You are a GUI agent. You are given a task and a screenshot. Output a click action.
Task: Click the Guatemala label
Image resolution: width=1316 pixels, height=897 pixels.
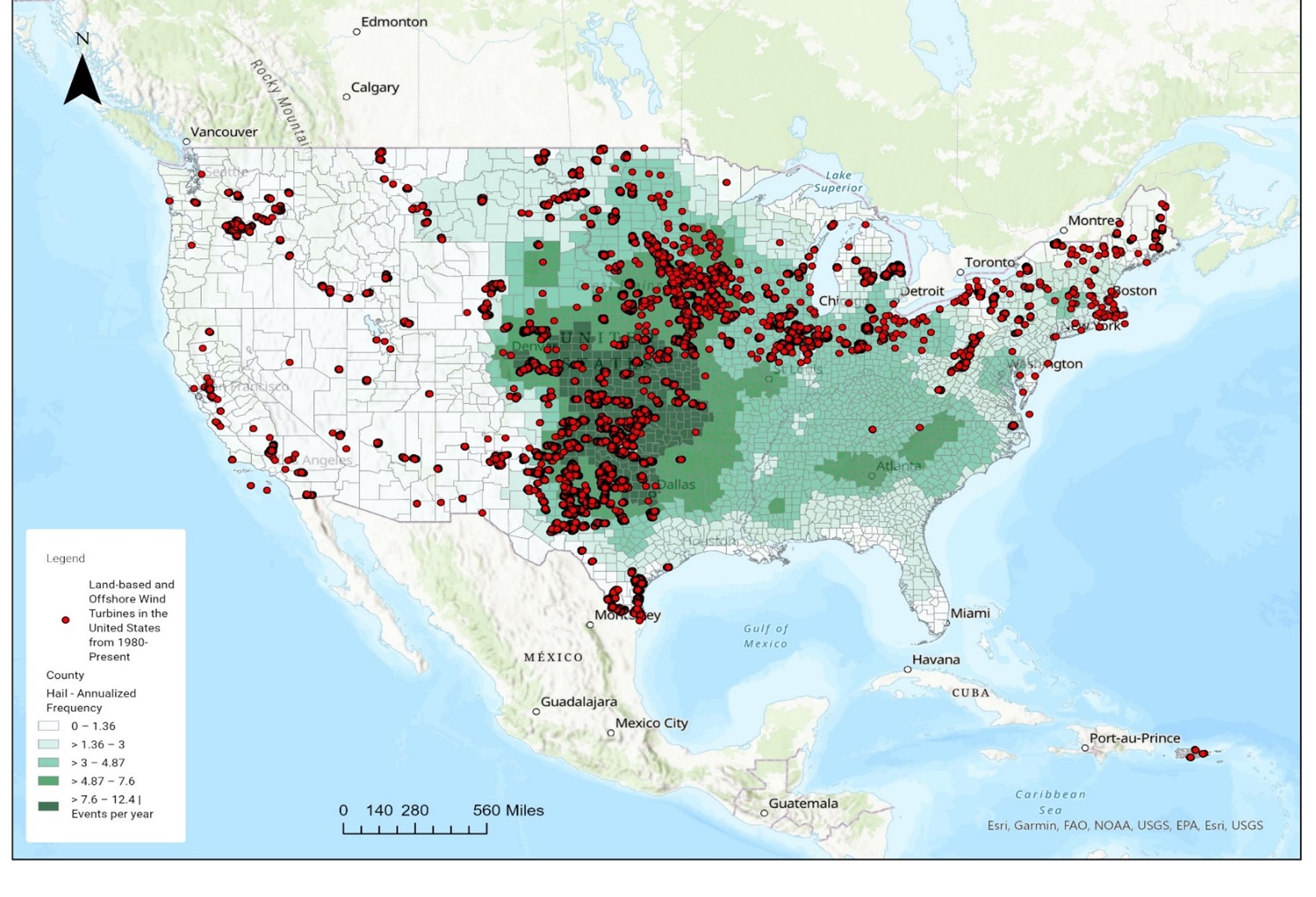click(803, 803)
